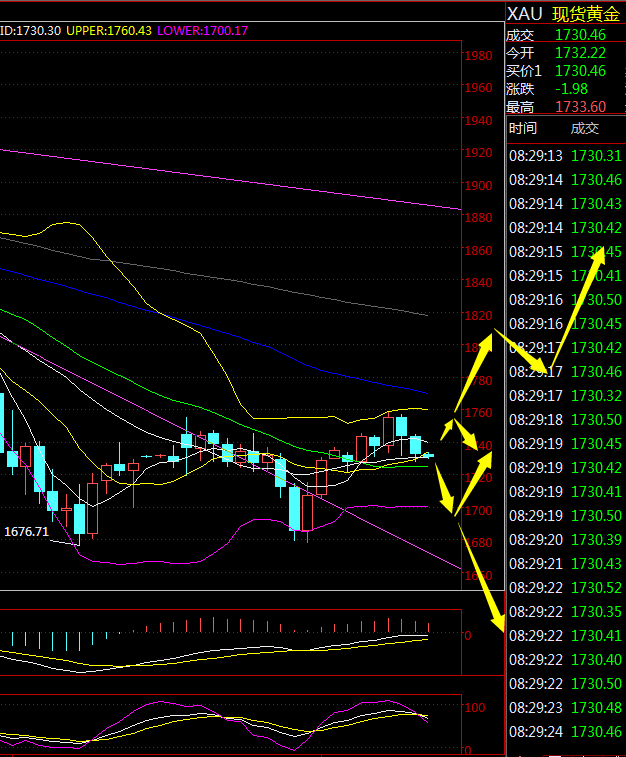Screen dimensions: 626x757
Task: Click the Bollinger UPPER:1760.43 label
Action: [109, 31]
